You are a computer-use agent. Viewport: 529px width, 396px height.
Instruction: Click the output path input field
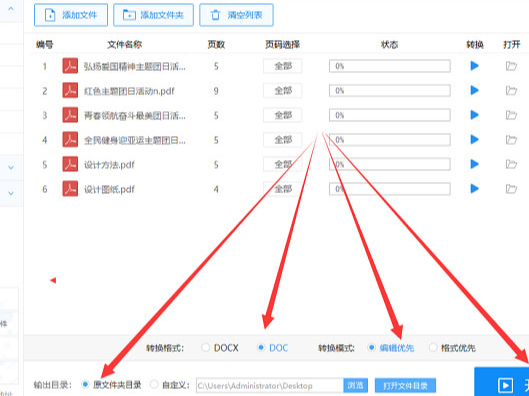(x=270, y=385)
